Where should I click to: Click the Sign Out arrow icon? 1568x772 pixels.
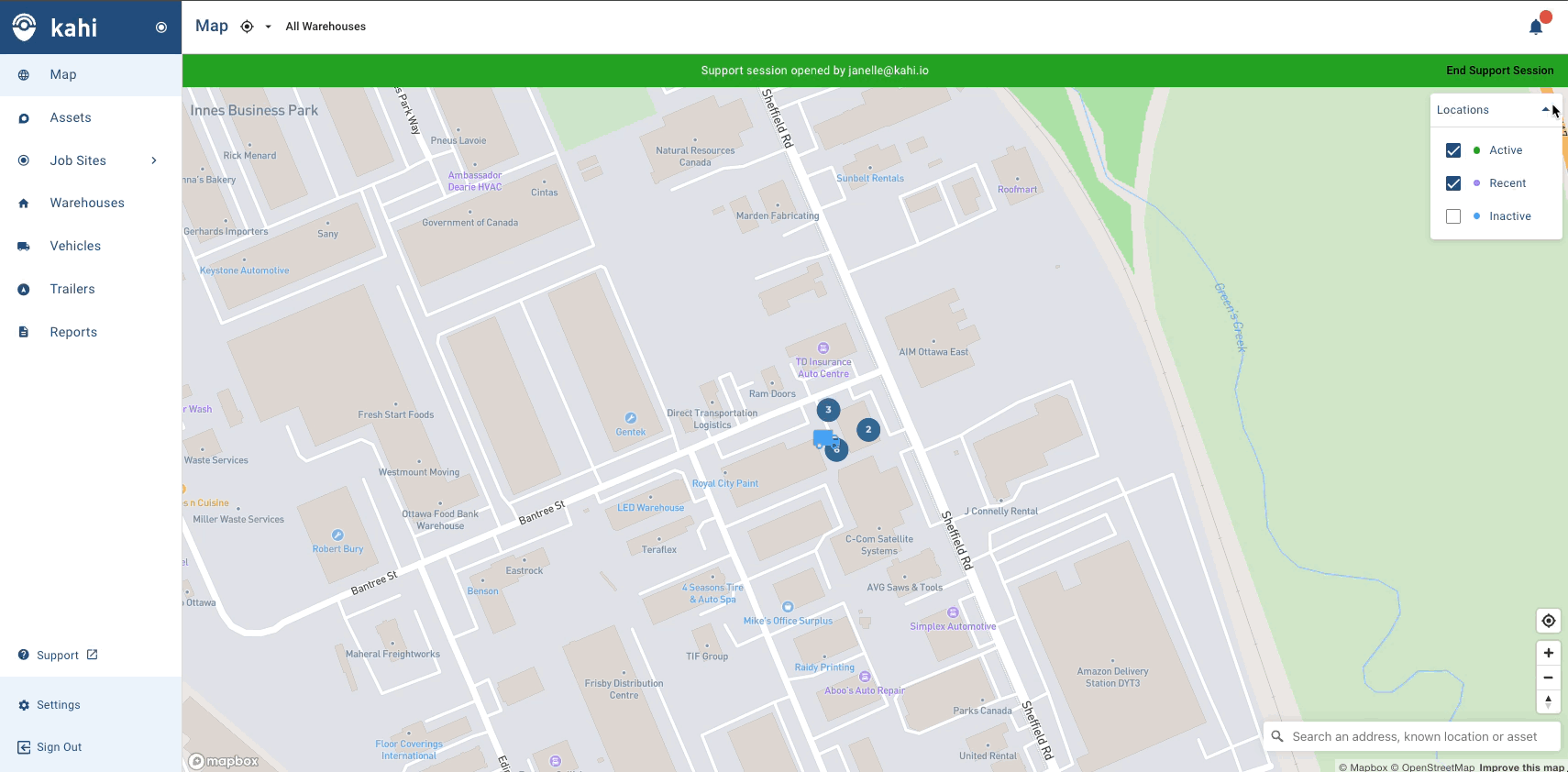point(24,747)
